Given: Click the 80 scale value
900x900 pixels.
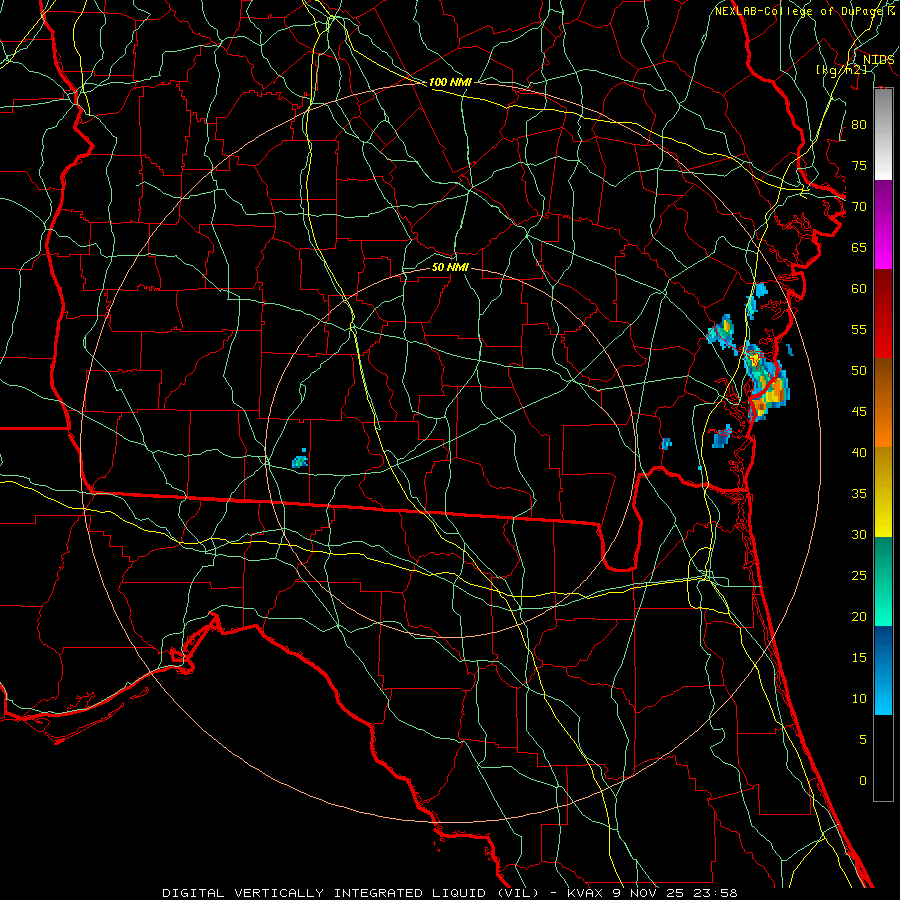Looking at the screenshot, I should click(x=859, y=125).
